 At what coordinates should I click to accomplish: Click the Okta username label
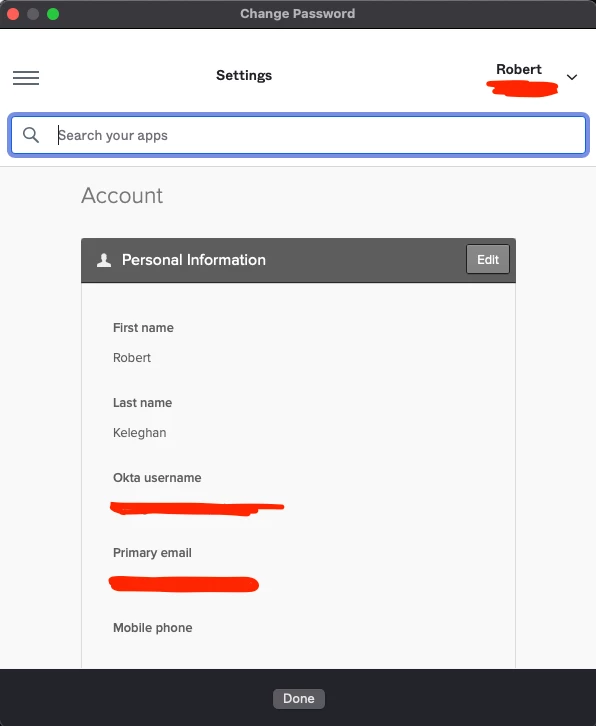tap(157, 478)
